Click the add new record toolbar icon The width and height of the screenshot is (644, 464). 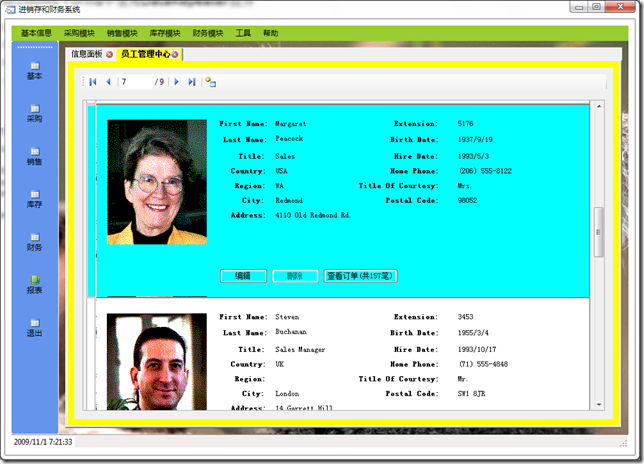click(x=210, y=82)
